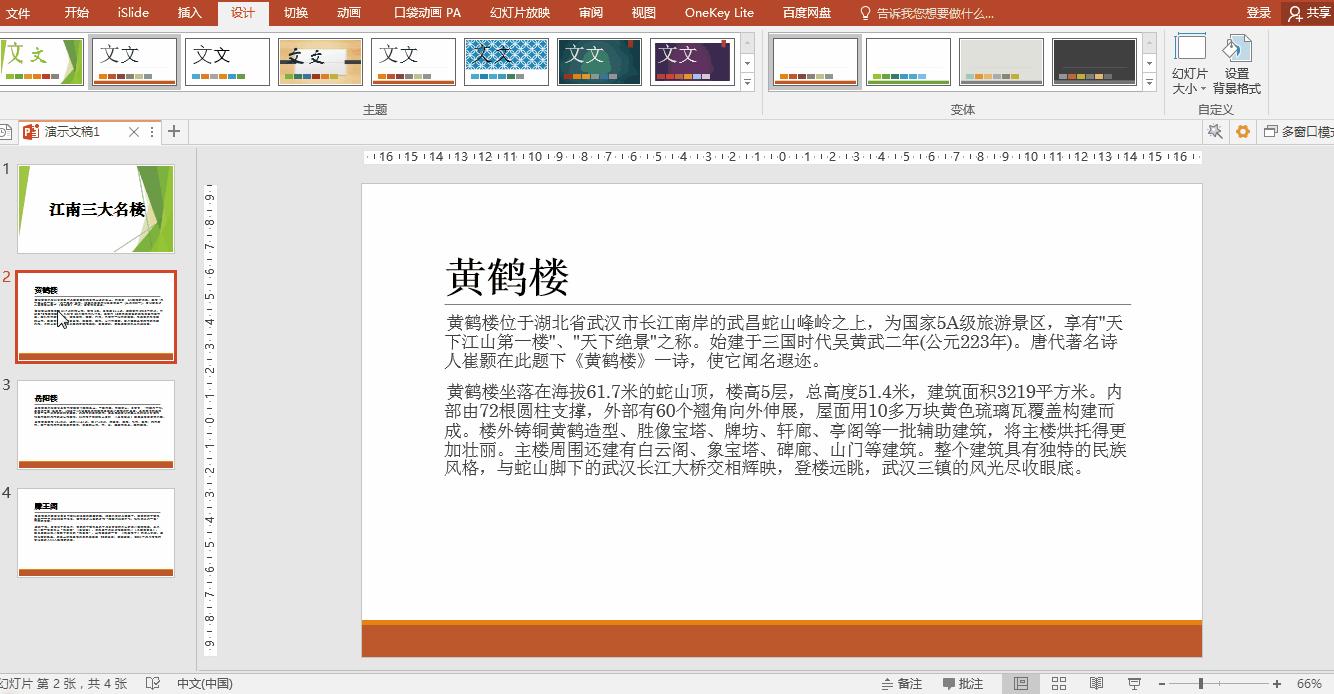
Task: Open the variants gallery dropdown arrow
Action: [x=1147, y=82]
